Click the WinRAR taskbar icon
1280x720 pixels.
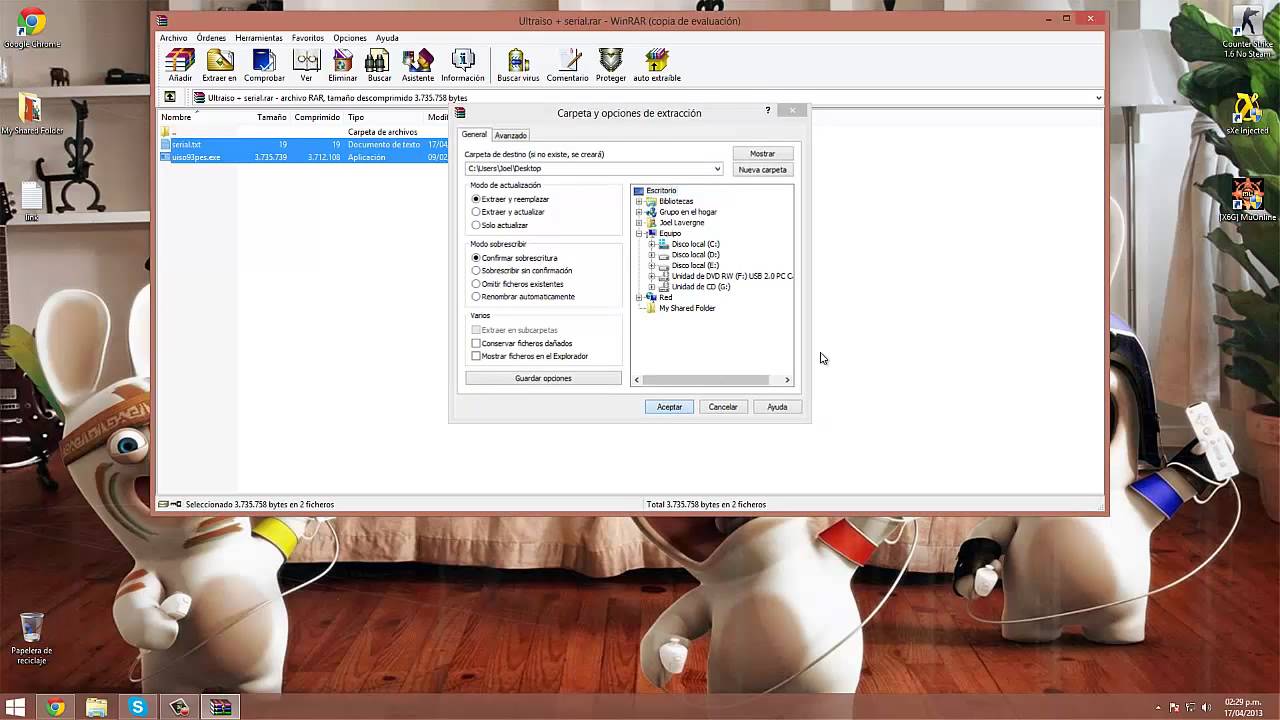220,707
